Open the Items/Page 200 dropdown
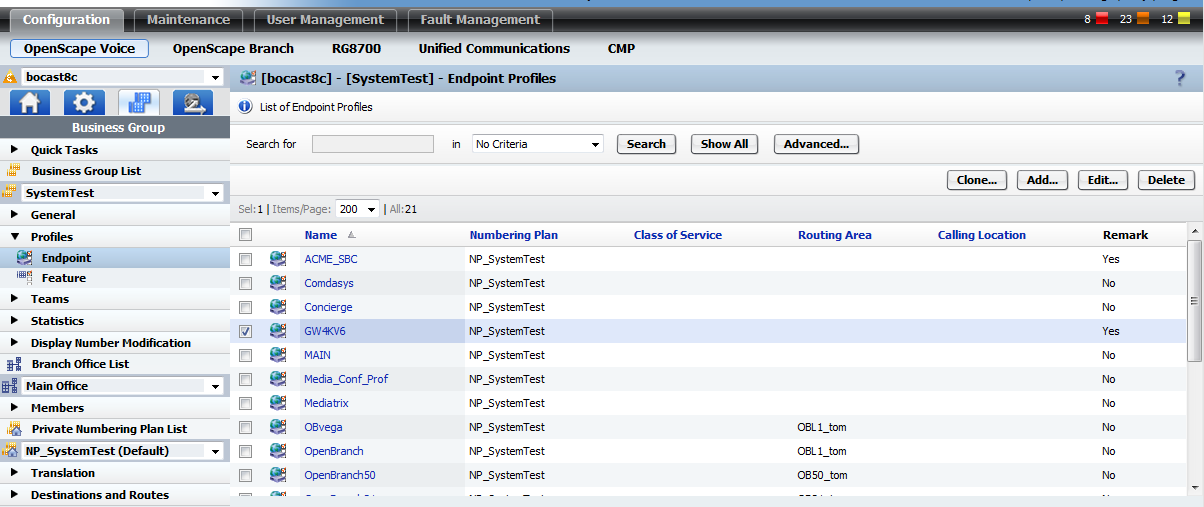The width and height of the screenshot is (1204, 507). tap(357, 209)
